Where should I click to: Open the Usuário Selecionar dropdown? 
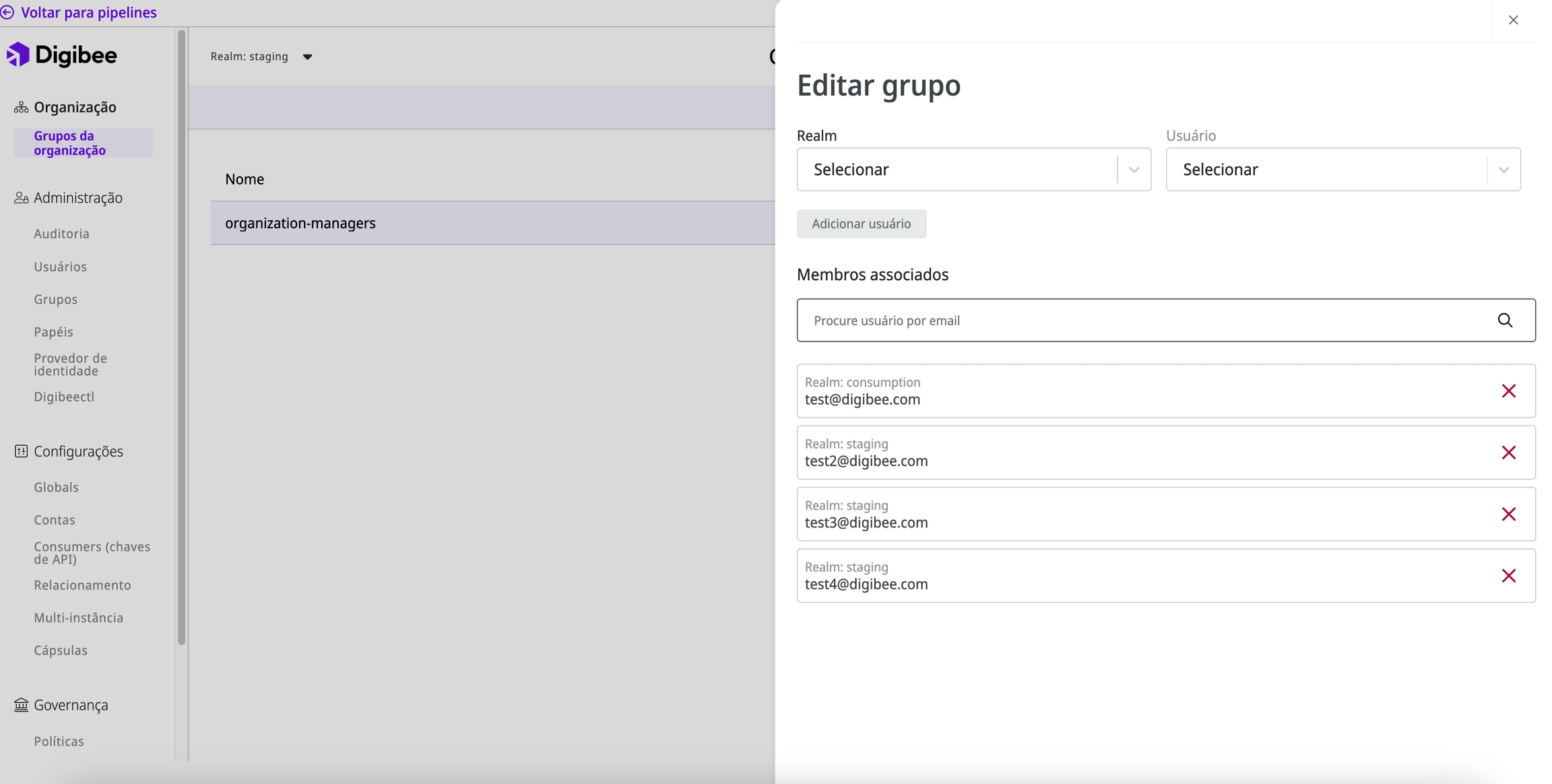tap(1342, 170)
